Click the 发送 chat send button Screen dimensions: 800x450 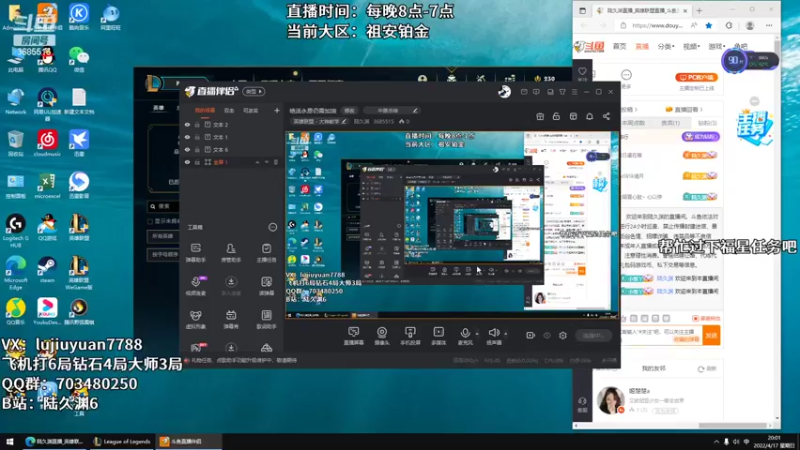[x=711, y=335]
